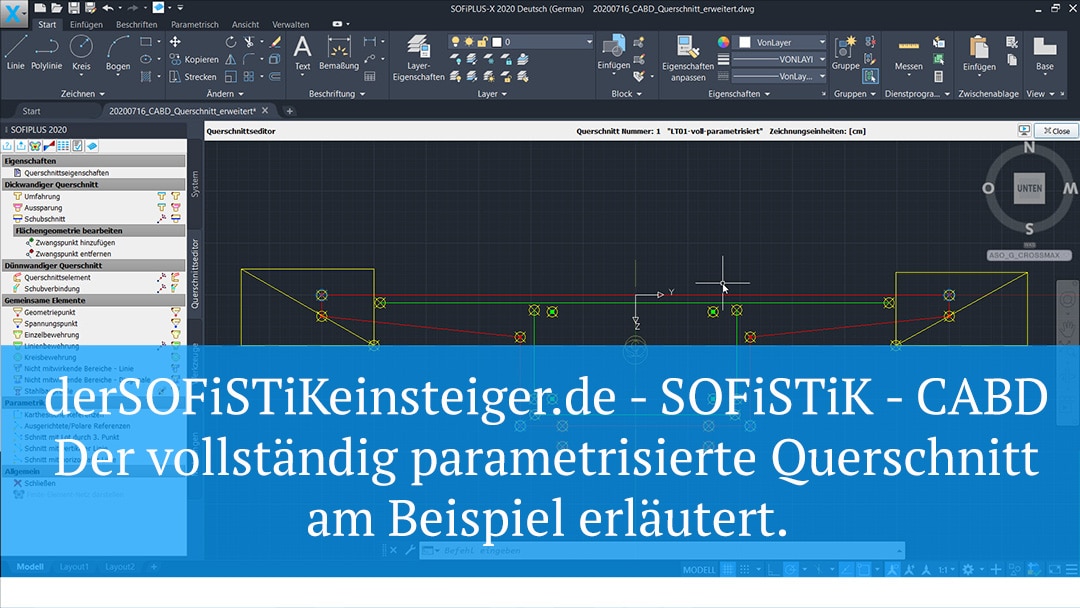Click the Kopieren tool
This screenshot has height=608, width=1080.
tap(197, 60)
